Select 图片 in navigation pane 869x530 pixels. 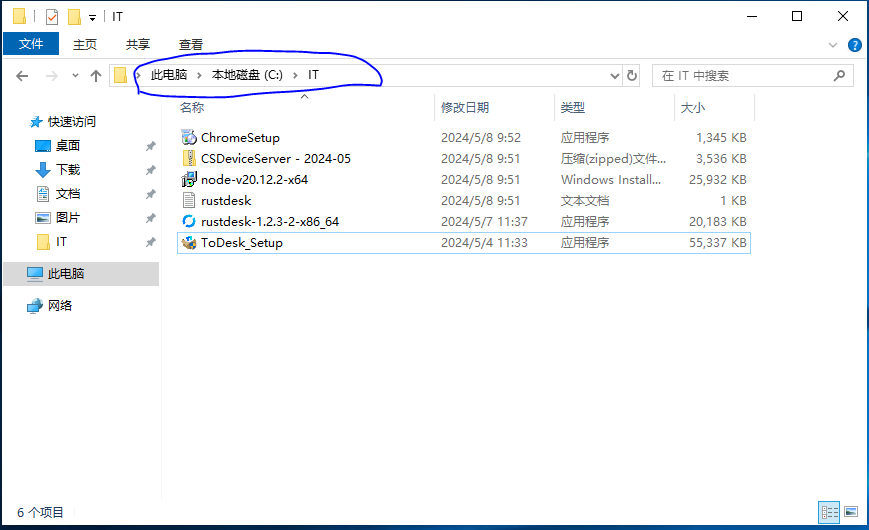68,218
